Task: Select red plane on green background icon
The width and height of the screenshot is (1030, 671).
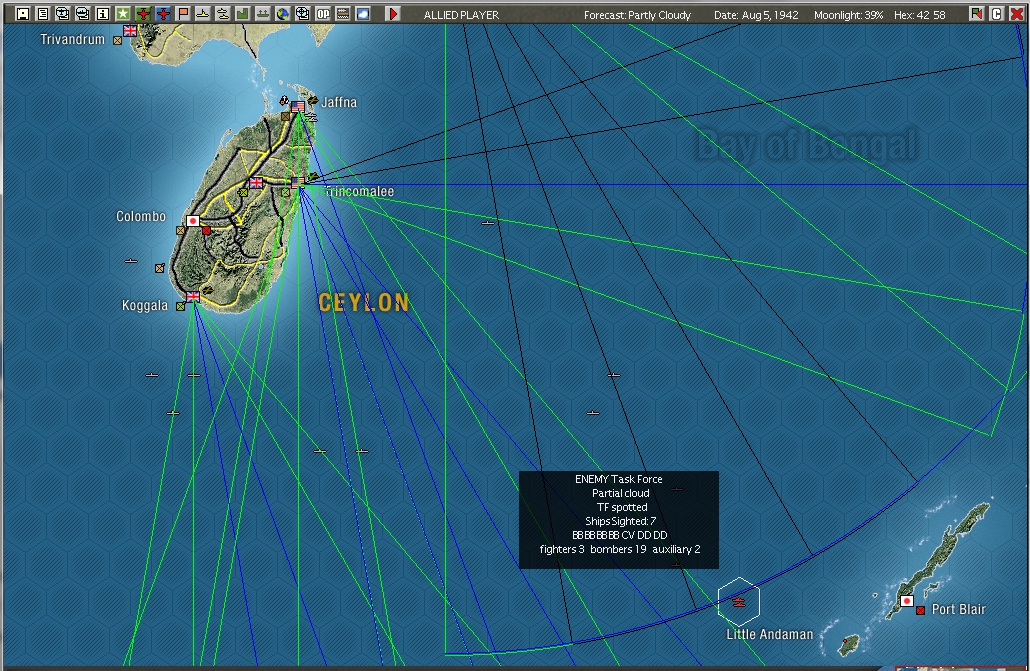Action: [143, 14]
